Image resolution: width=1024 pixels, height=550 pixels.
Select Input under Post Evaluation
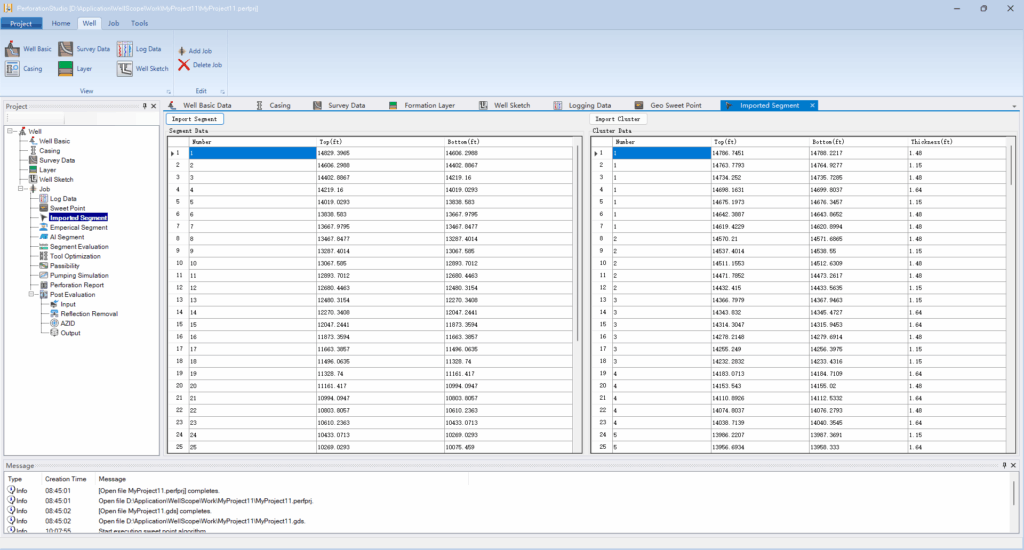click(x=68, y=304)
